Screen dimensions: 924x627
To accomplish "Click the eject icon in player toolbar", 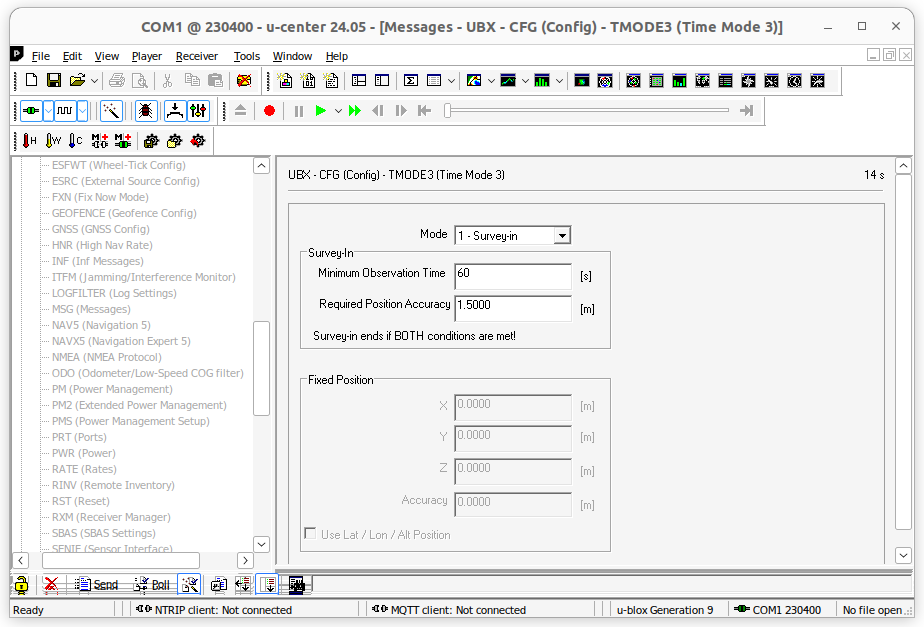I will (x=240, y=111).
